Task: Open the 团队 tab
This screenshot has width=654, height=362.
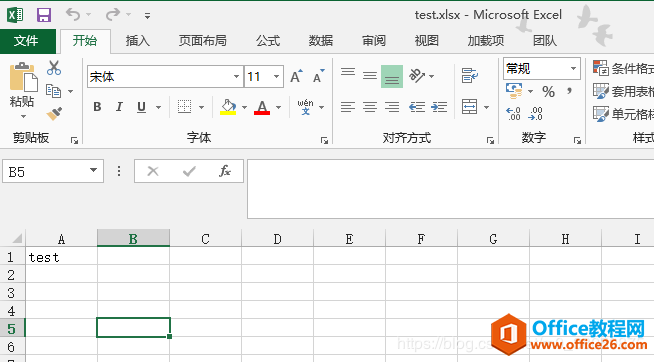Action: [x=545, y=41]
